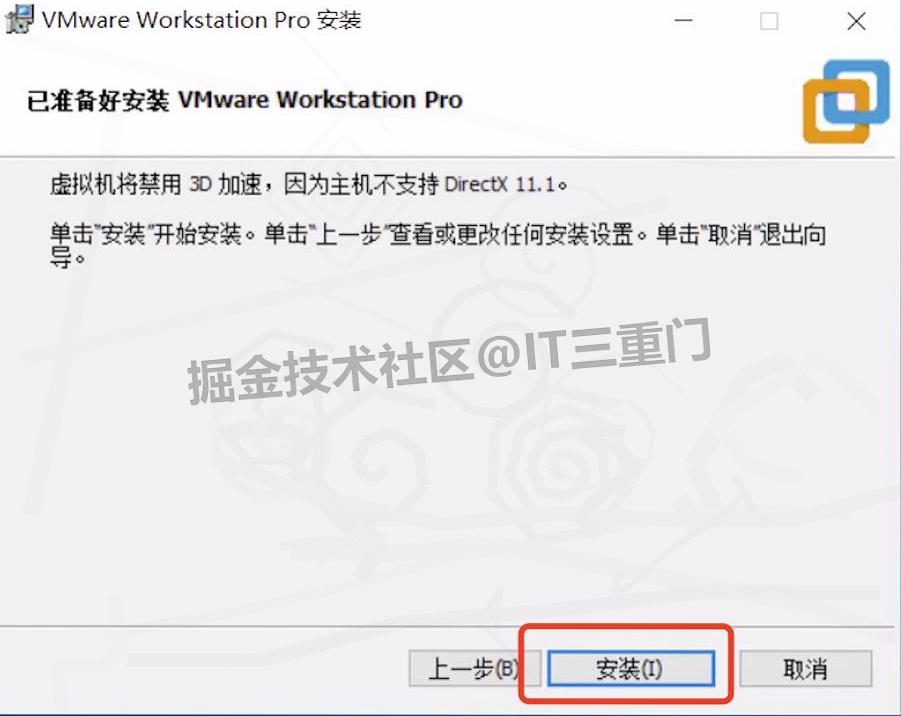Click 上一步(B) to go back

point(474,670)
